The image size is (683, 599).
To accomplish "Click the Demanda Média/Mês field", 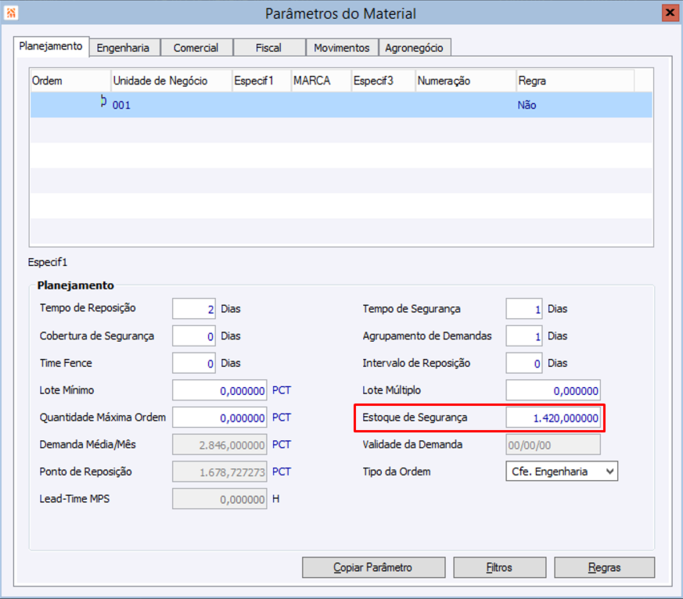I will coord(220,444).
